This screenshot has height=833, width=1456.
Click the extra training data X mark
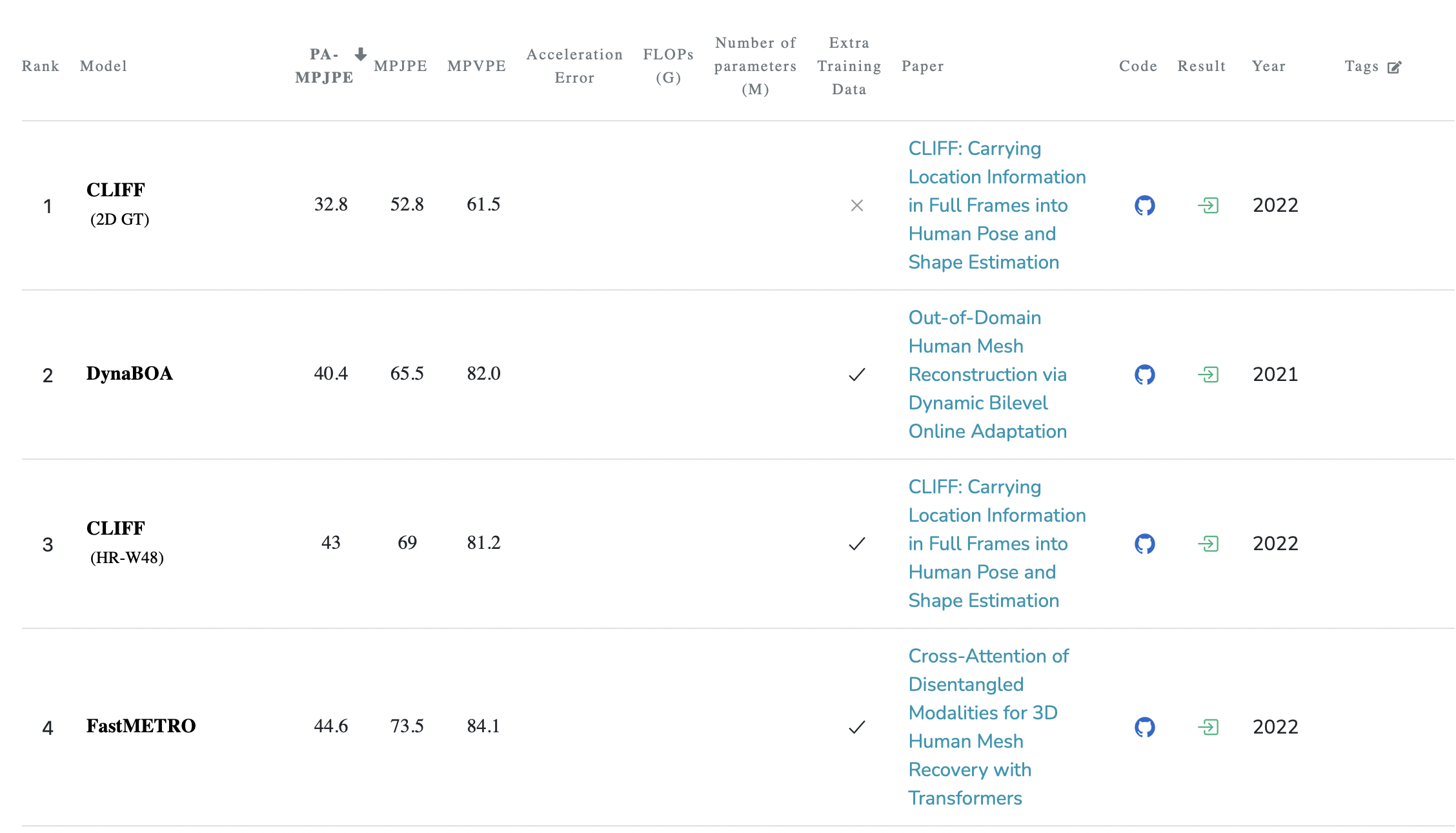[x=856, y=205]
